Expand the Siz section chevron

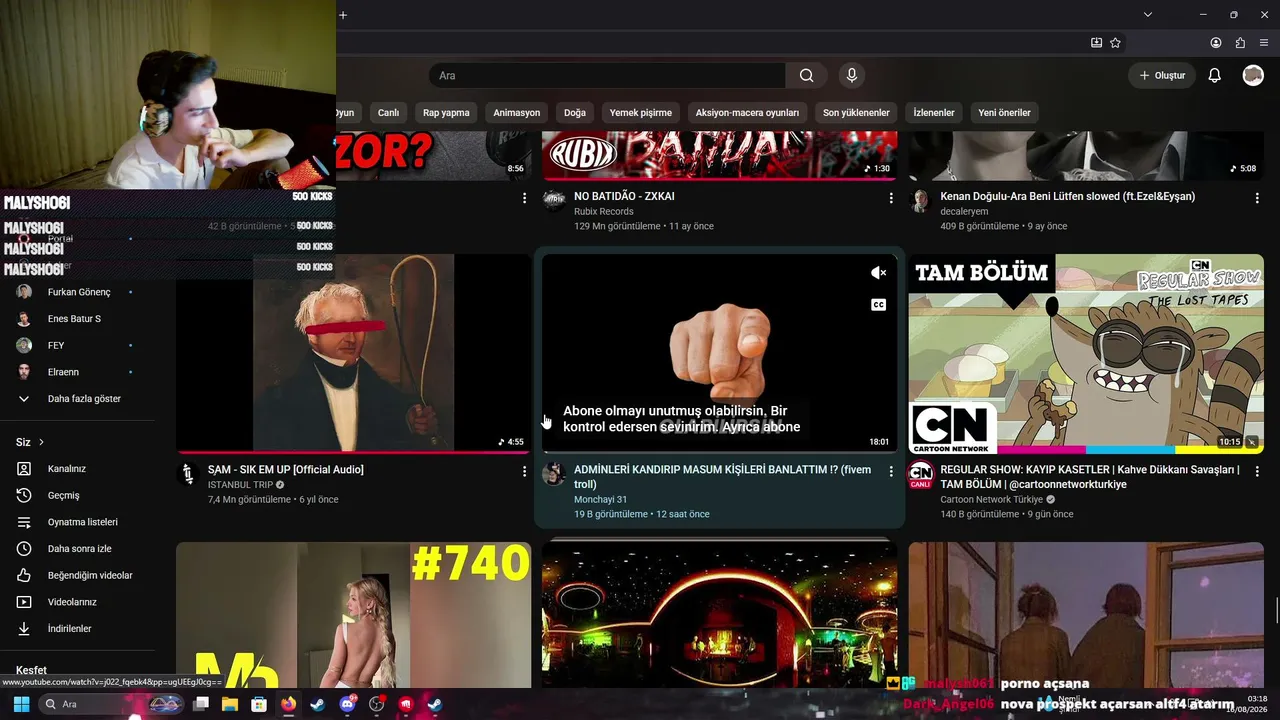41,442
